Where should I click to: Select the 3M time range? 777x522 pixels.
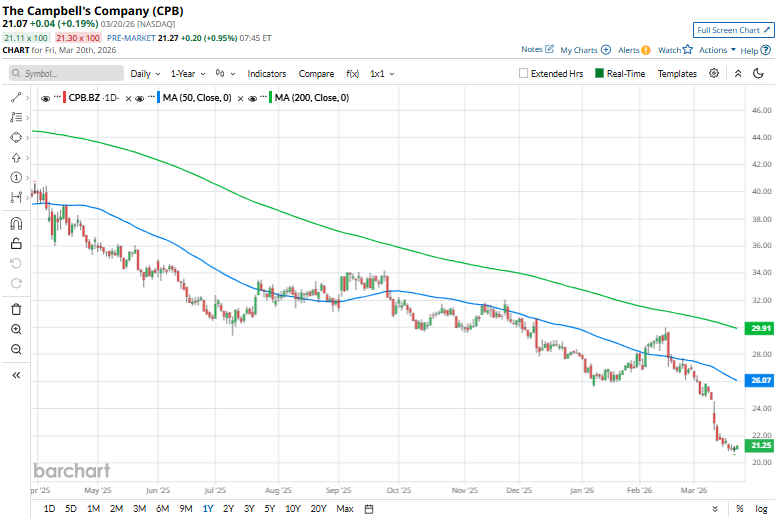tap(140, 509)
